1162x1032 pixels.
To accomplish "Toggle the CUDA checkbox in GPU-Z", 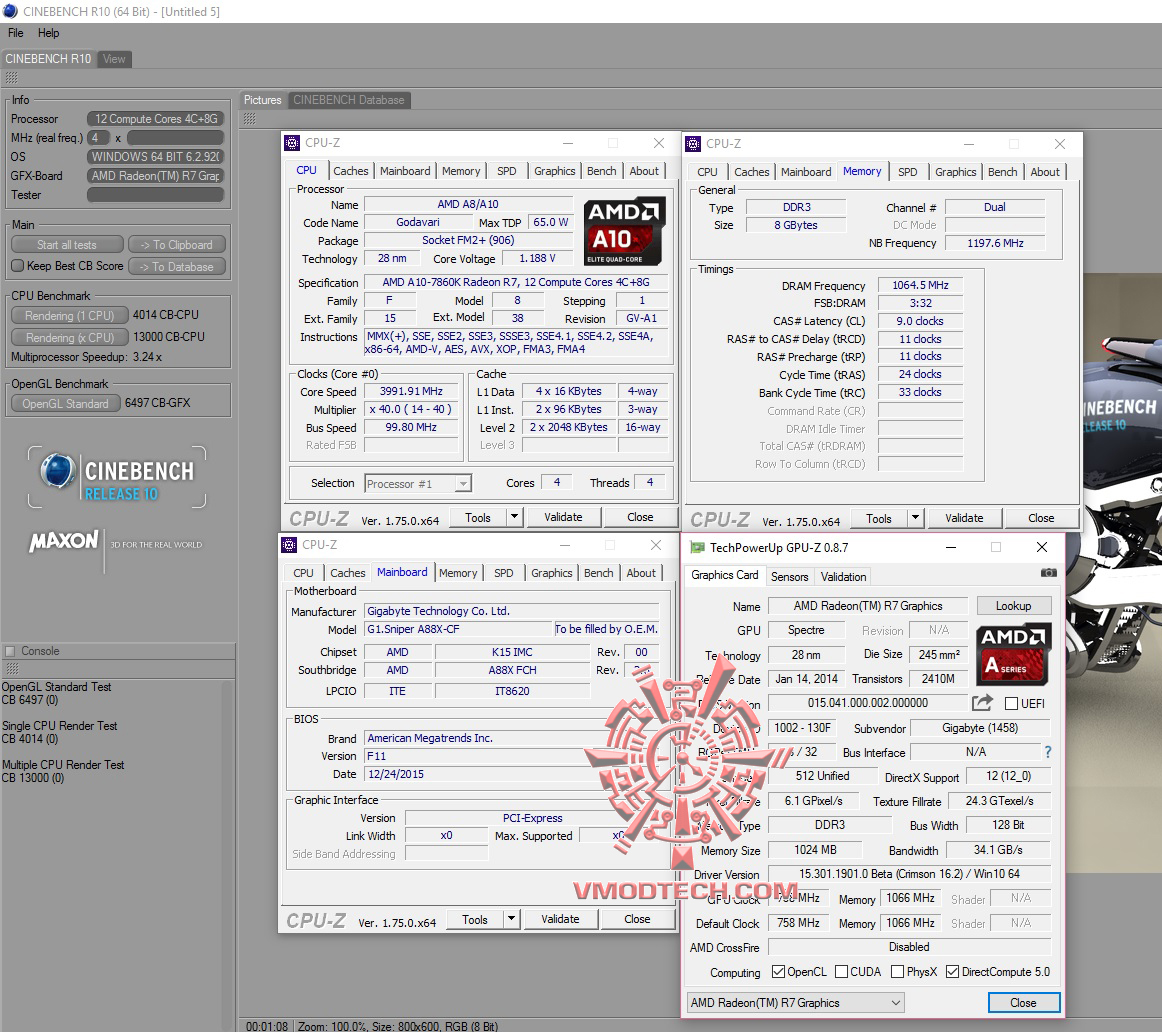I will tap(841, 971).
